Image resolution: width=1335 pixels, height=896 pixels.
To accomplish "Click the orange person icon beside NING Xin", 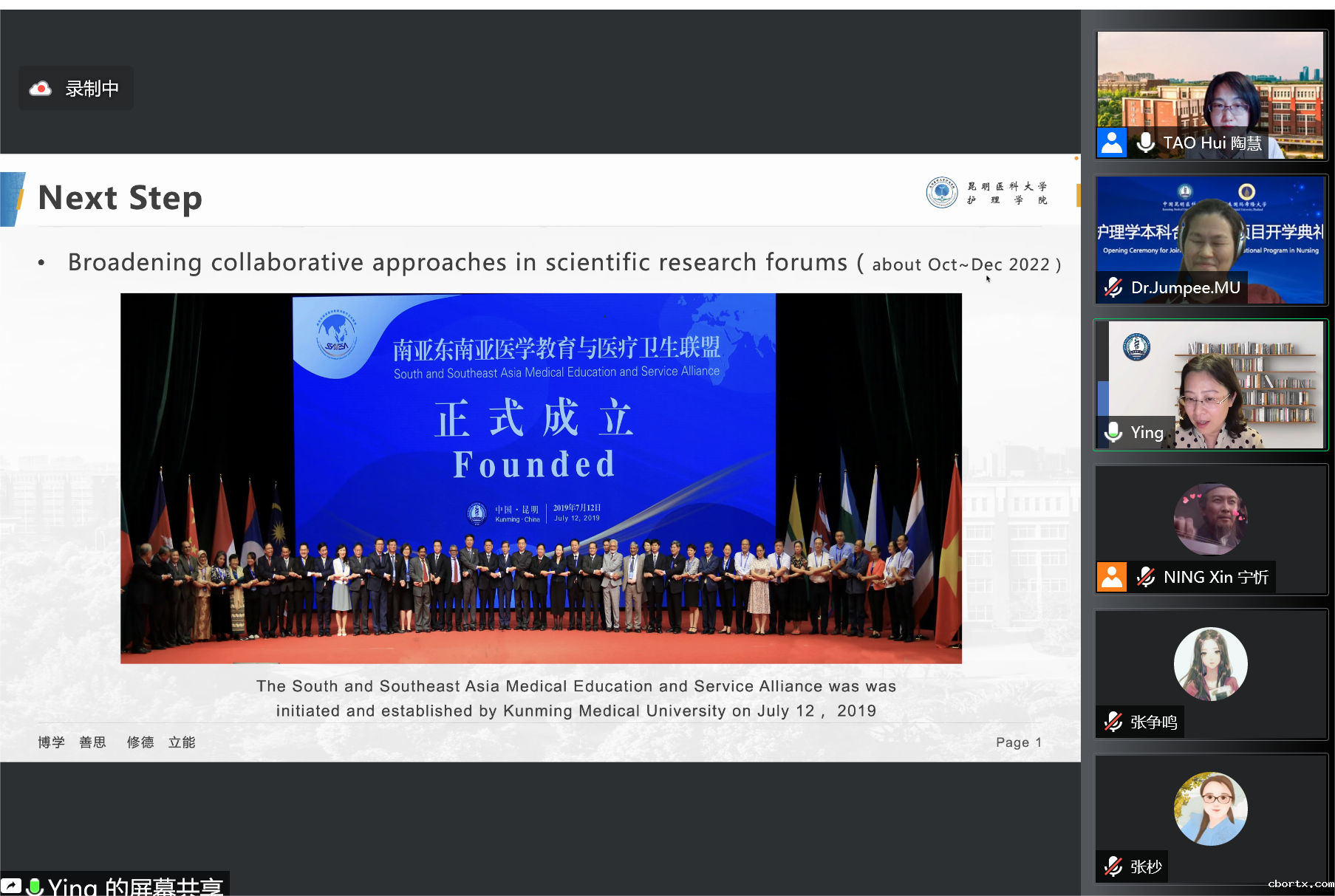I will [x=1111, y=577].
